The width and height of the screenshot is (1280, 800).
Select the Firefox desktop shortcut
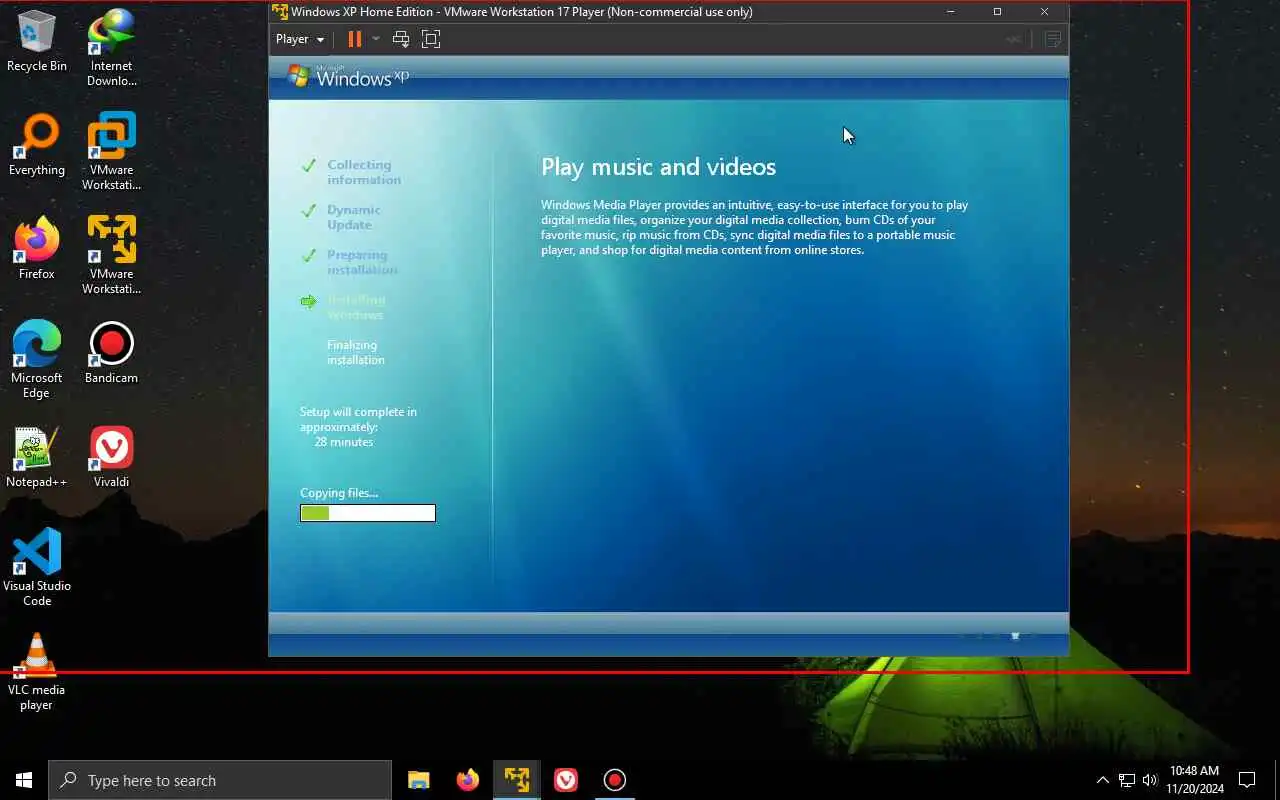37,248
